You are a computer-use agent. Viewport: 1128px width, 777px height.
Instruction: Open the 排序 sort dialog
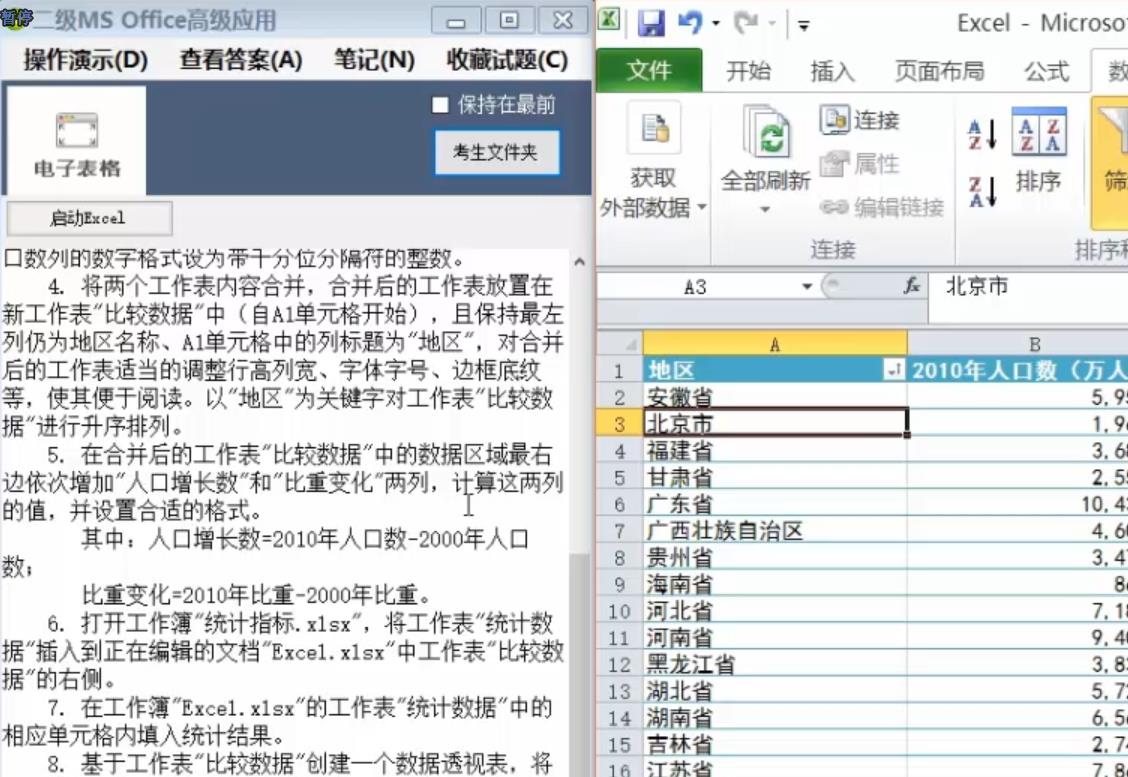pos(1038,152)
